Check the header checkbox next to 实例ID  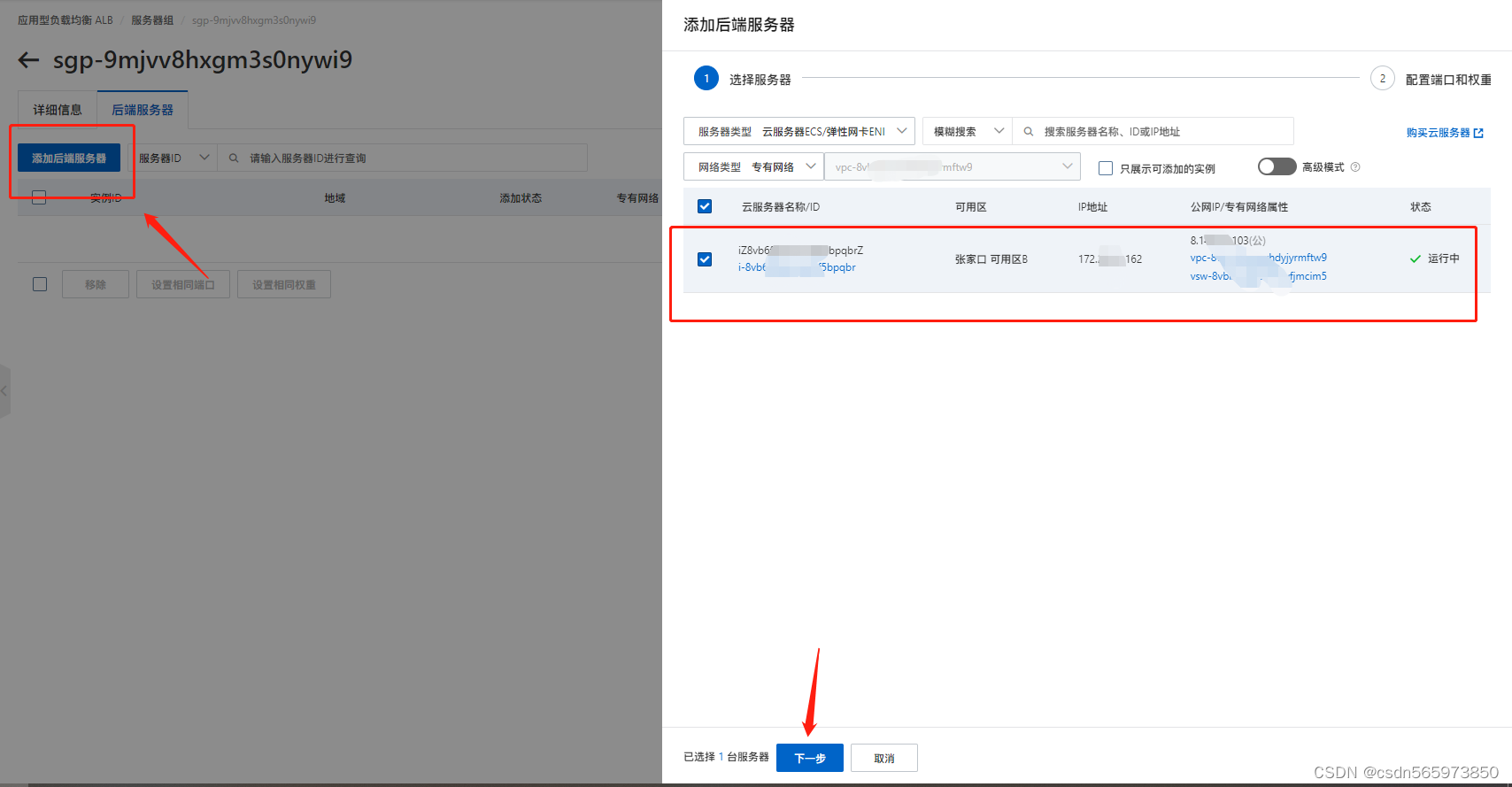point(39,197)
